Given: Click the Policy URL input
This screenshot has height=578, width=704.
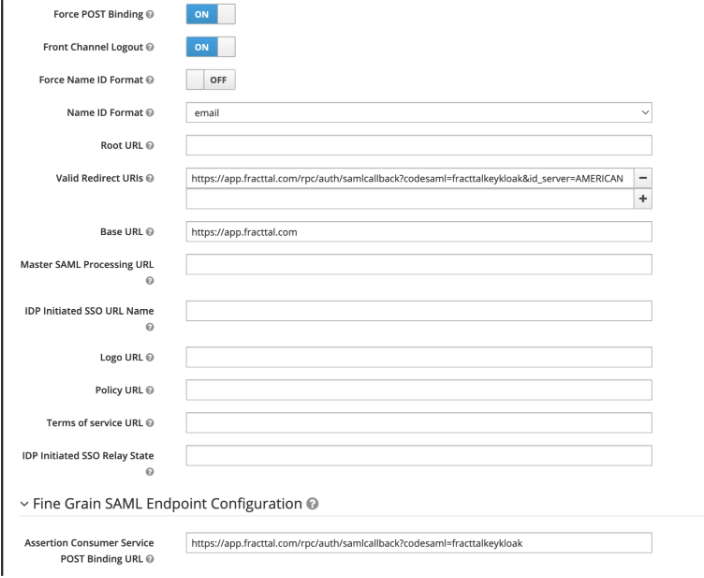Looking at the screenshot, I should point(419,390).
